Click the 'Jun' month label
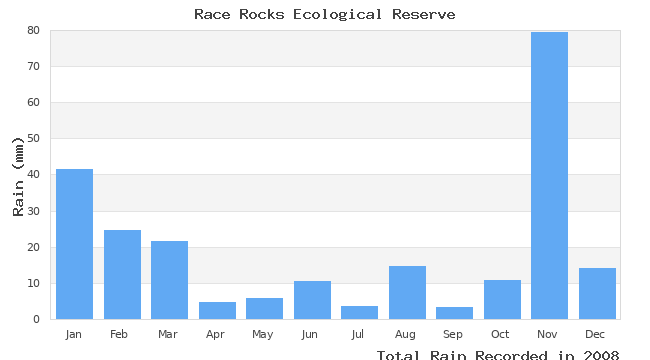 309,334
